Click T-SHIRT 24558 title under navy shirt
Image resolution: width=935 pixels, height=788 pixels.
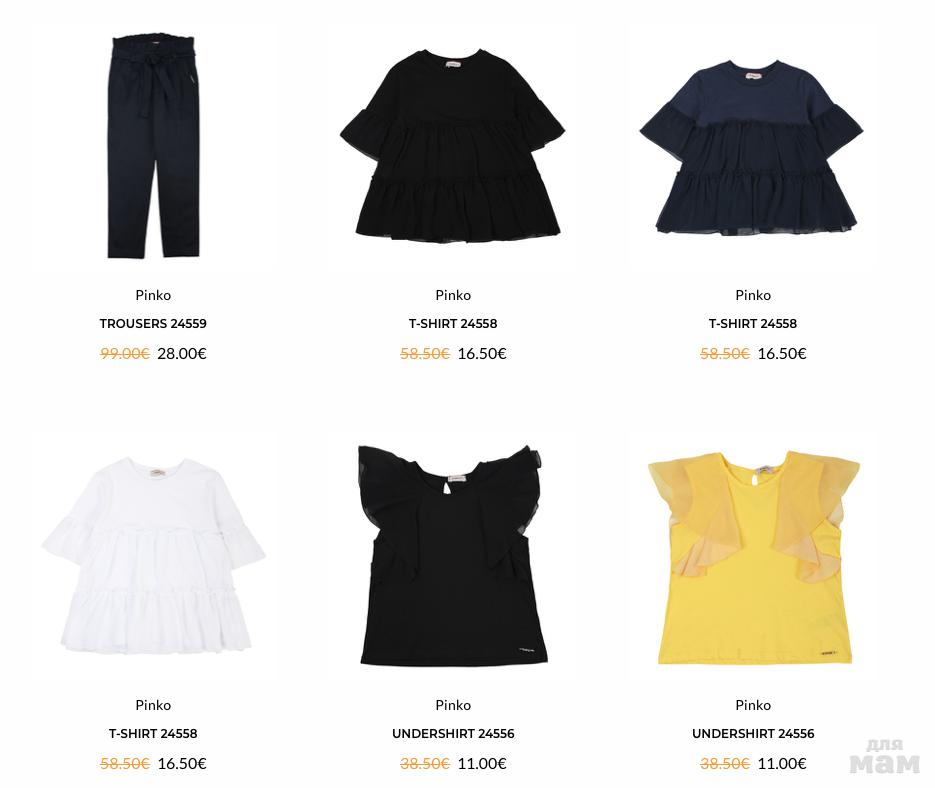coord(753,323)
